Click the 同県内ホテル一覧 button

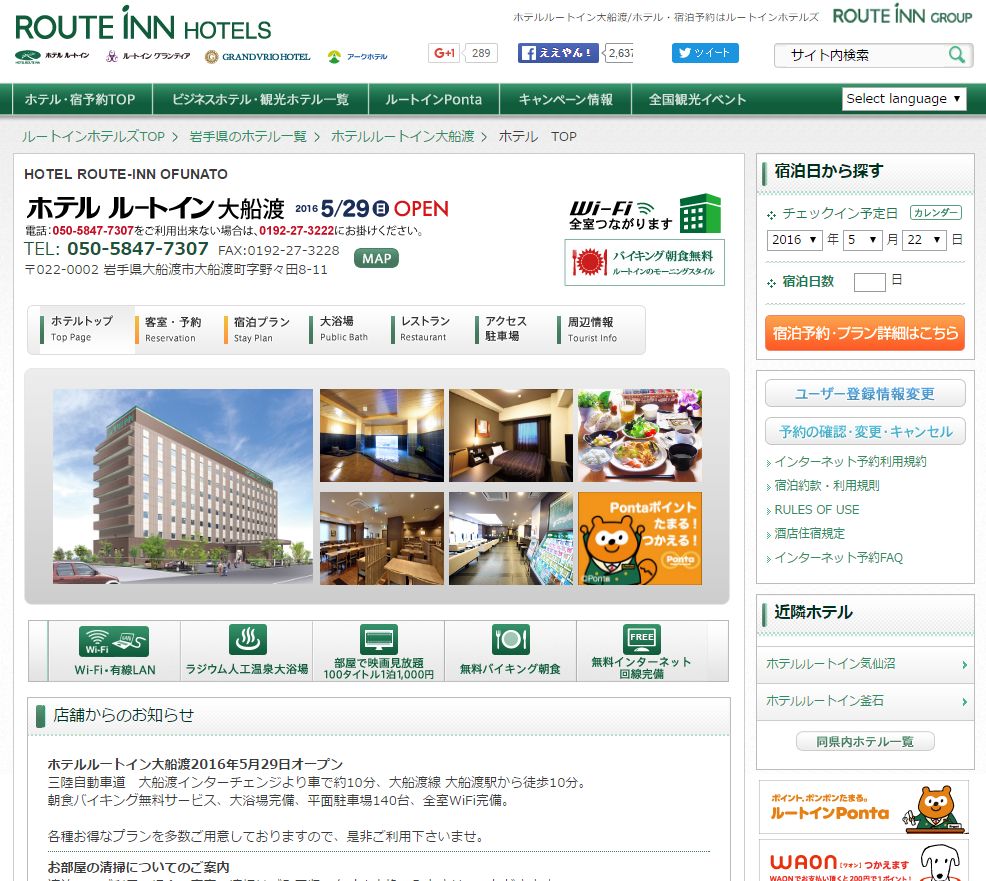click(865, 741)
